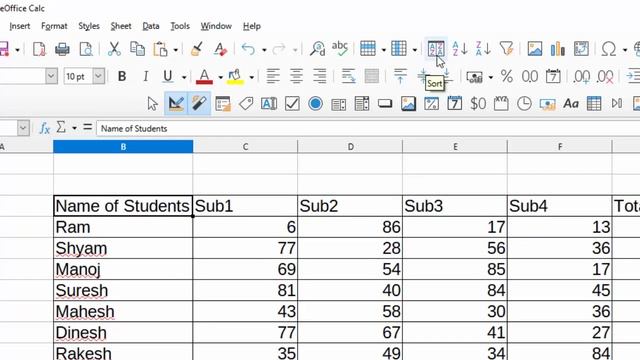Export directly as PDF

pyautogui.click(x=39, y=49)
